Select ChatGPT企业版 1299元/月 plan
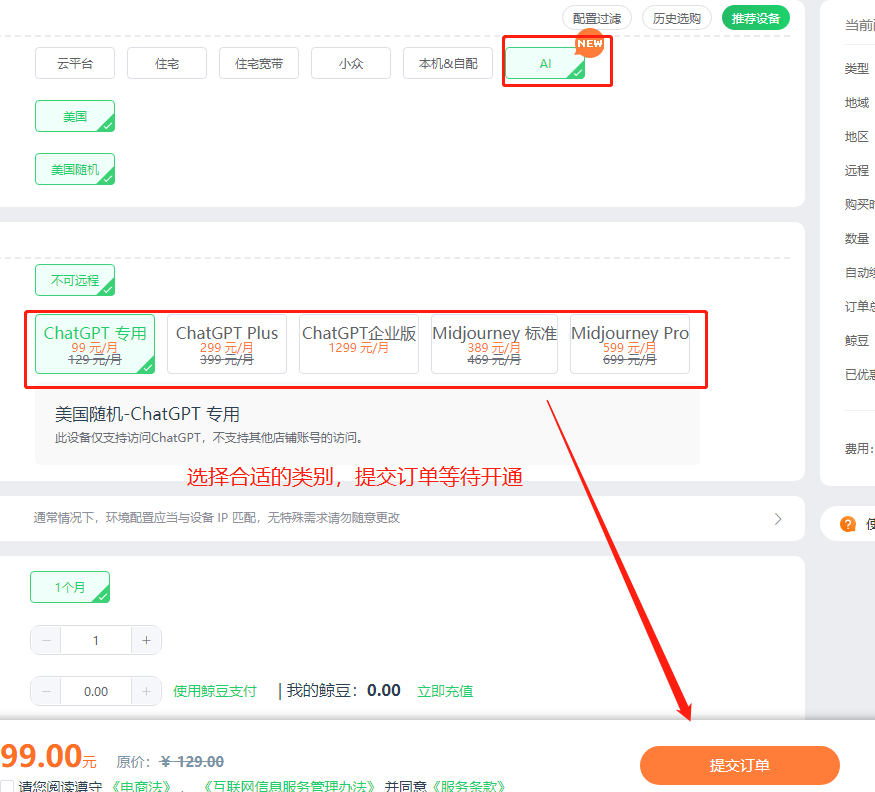875x792 pixels. point(359,344)
